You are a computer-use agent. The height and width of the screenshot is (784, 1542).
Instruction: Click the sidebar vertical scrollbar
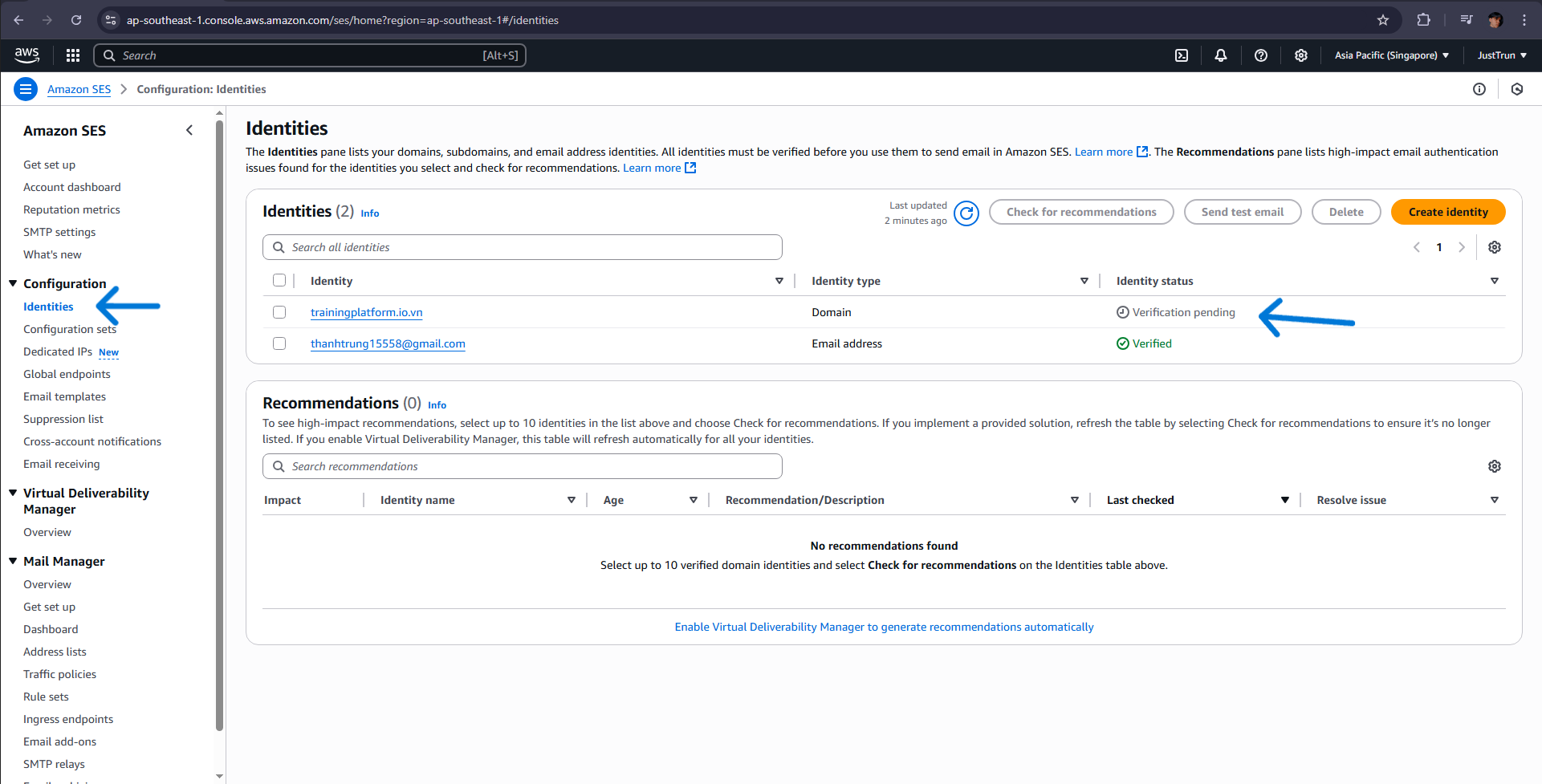(219, 425)
